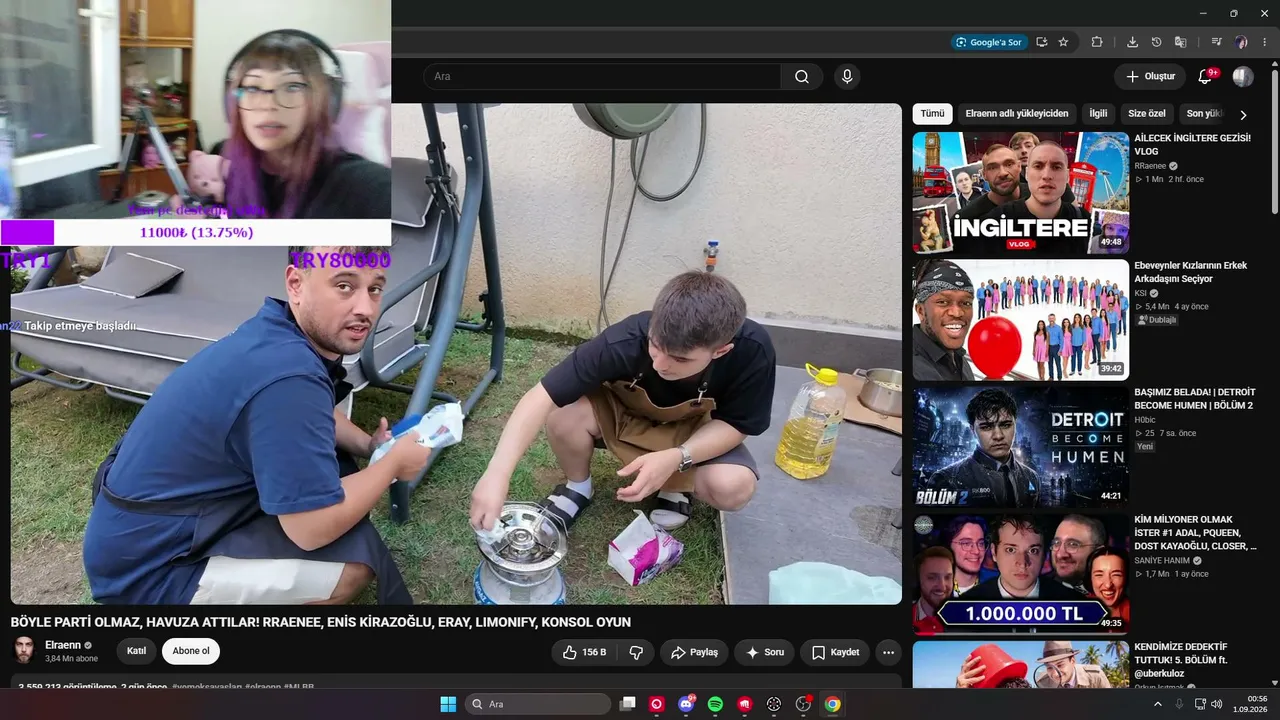Open BAŞIMIZ BELADA! DETROIT video title
The image size is (1280, 720).
(x=1194, y=399)
